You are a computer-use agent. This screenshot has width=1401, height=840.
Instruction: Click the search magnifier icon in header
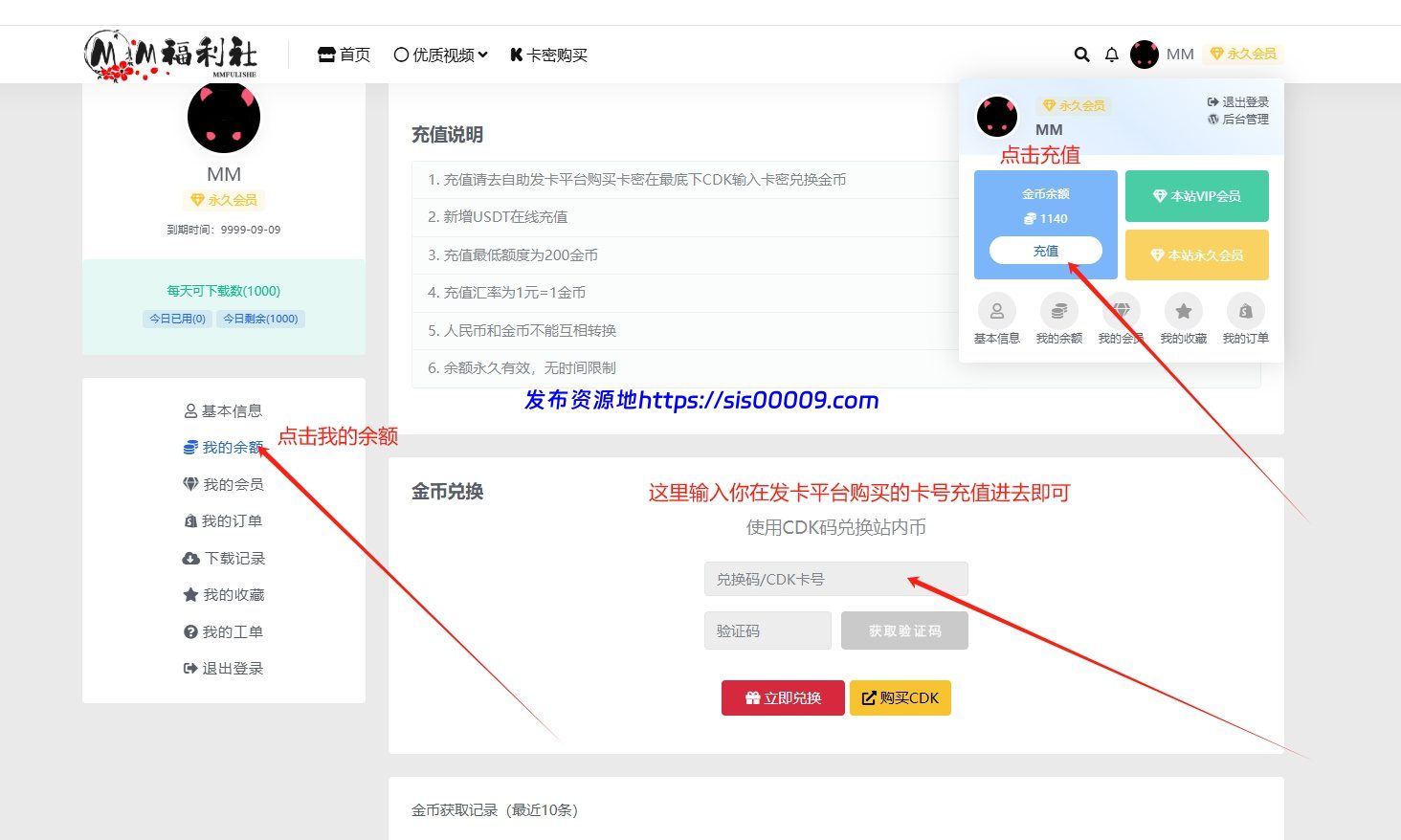tap(1081, 55)
